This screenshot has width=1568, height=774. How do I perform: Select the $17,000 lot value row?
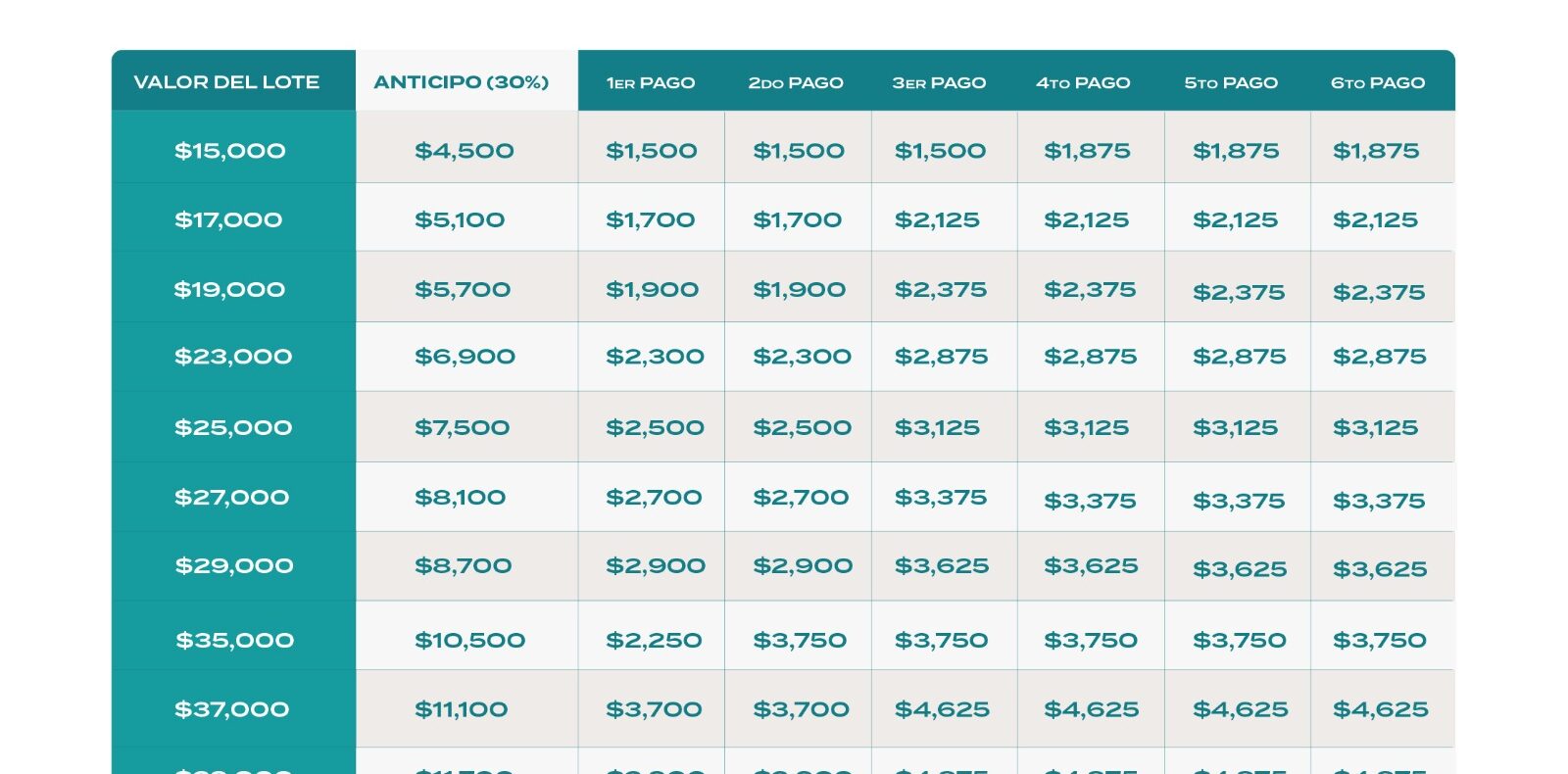tap(783, 218)
